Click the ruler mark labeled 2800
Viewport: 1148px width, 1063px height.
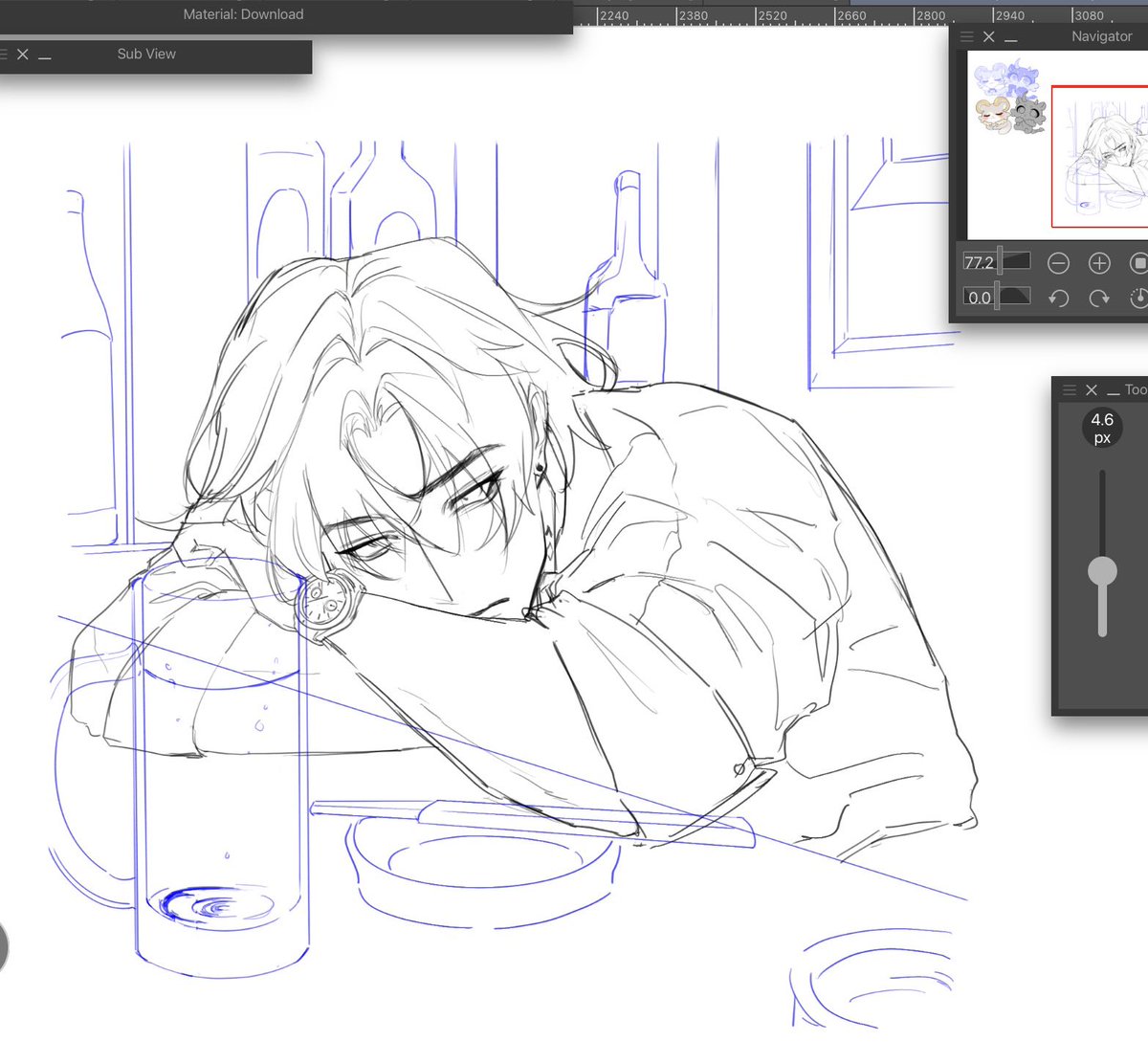pyautogui.click(x=930, y=15)
